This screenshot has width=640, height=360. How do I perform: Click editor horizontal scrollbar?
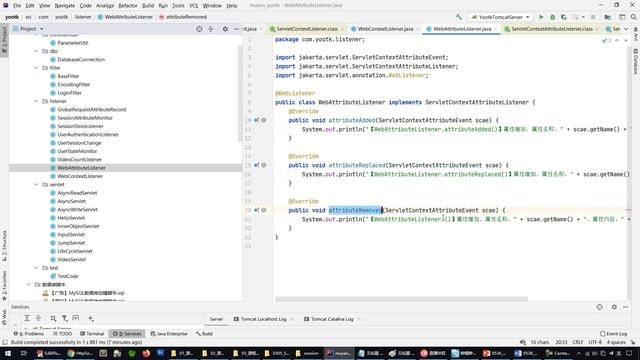pyautogui.click(x=401, y=299)
